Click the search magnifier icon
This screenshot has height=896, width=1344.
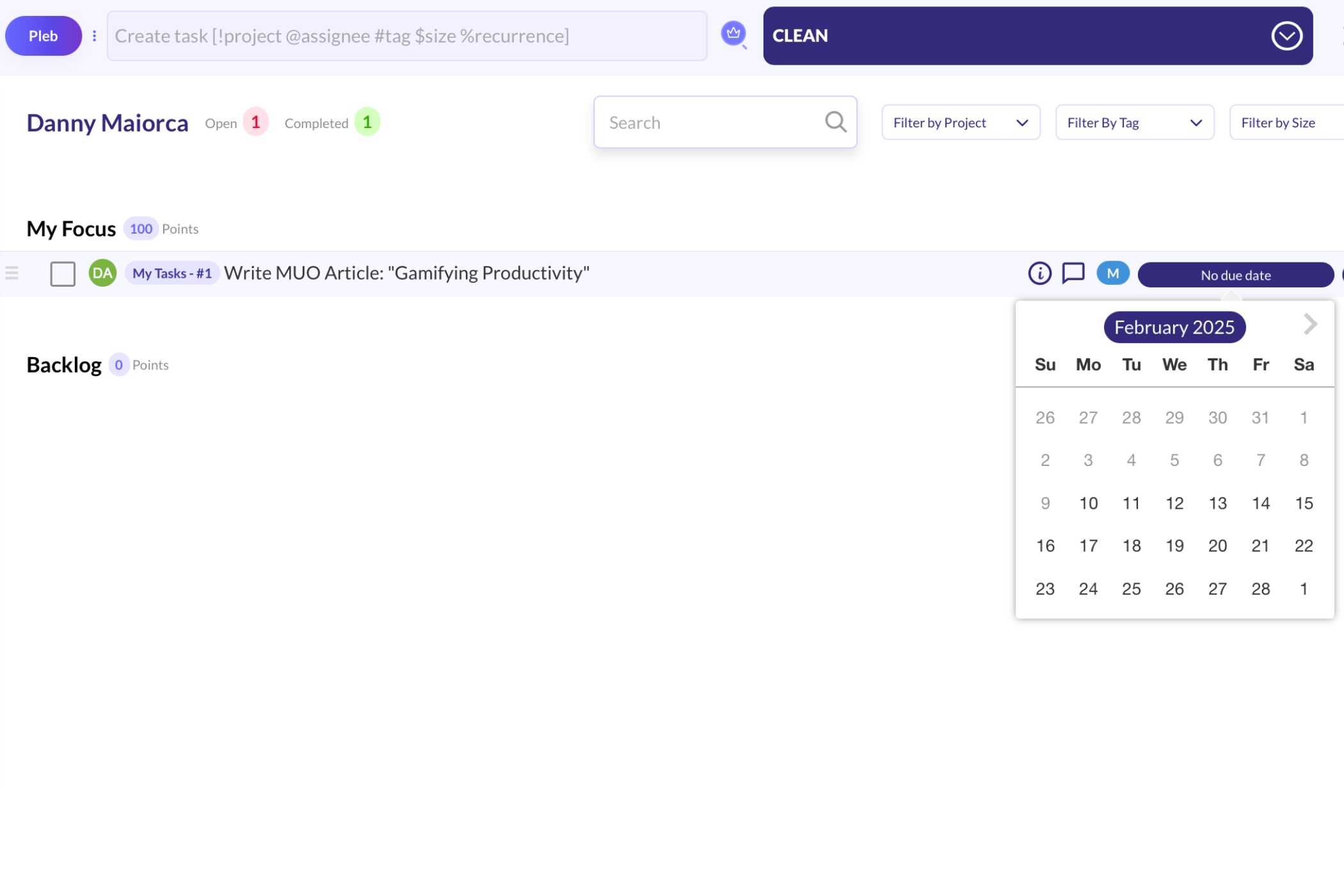click(835, 122)
